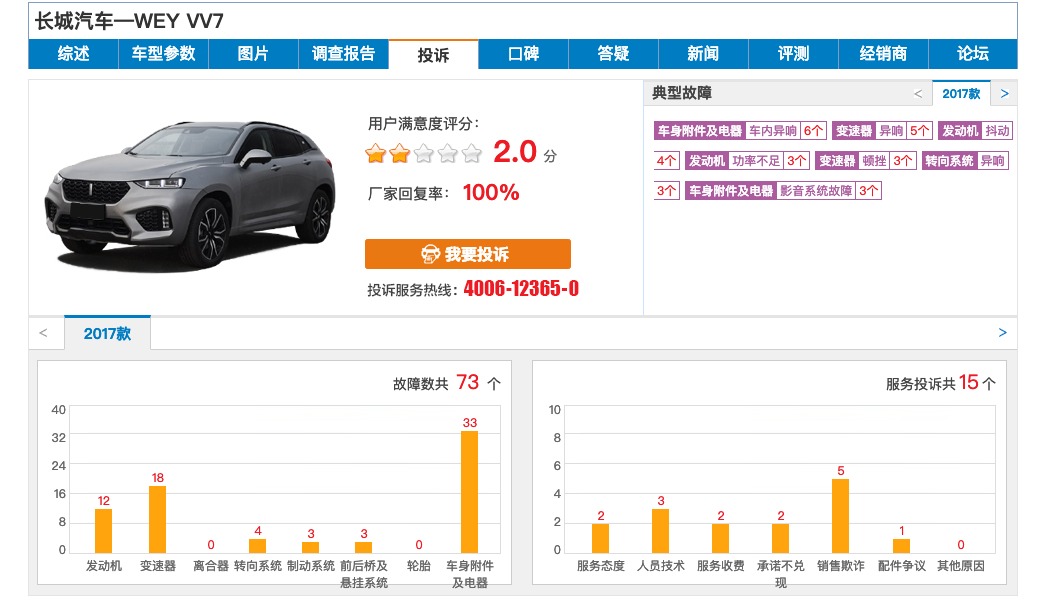Image resolution: width=1041 pixels, height=604 pixels.
Task: Click right arrow at chart section end
Action: pyautogui.click(x=1002, y=333)
